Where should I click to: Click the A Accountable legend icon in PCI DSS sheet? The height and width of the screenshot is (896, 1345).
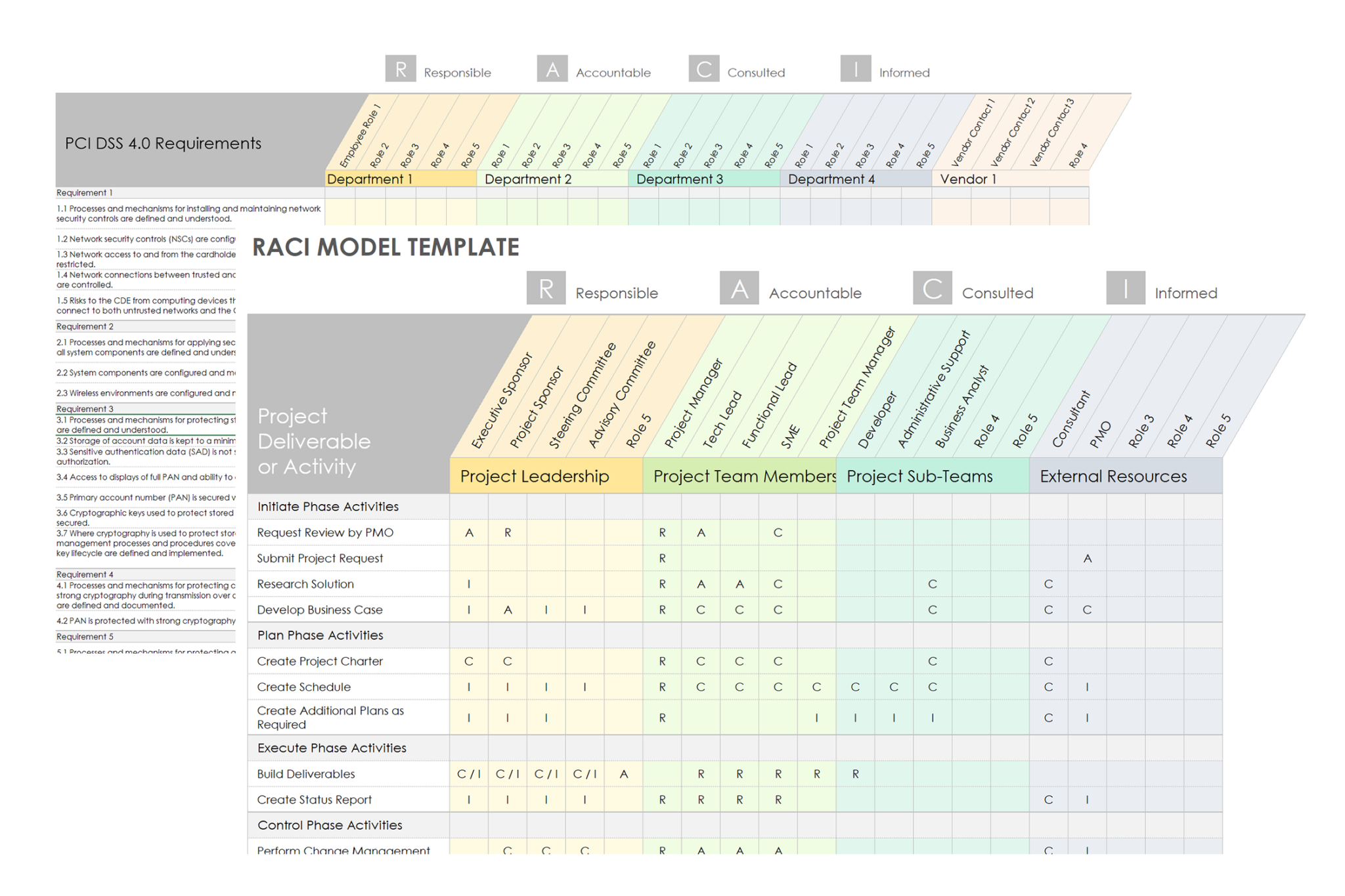coord(552,68)
